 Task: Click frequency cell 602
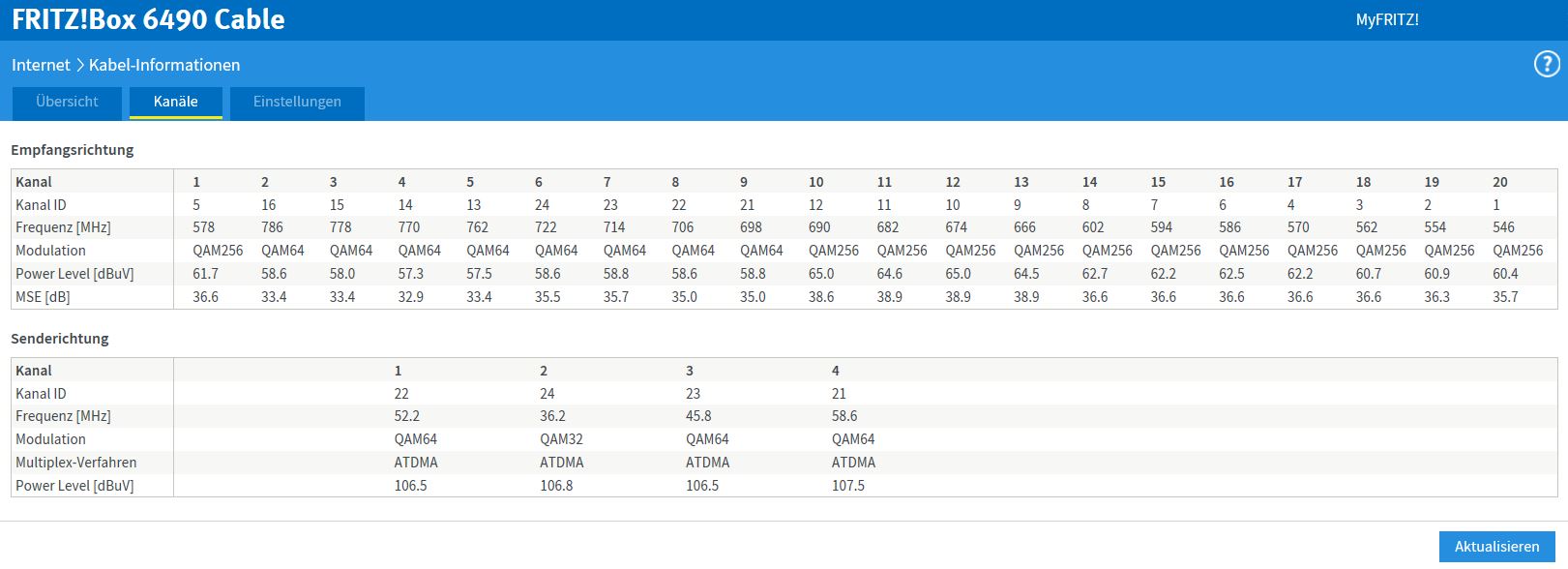1093,227
